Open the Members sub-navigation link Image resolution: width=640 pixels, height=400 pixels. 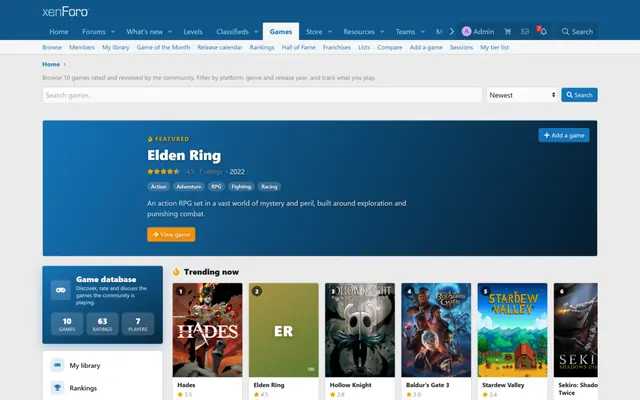coord(82,47)
